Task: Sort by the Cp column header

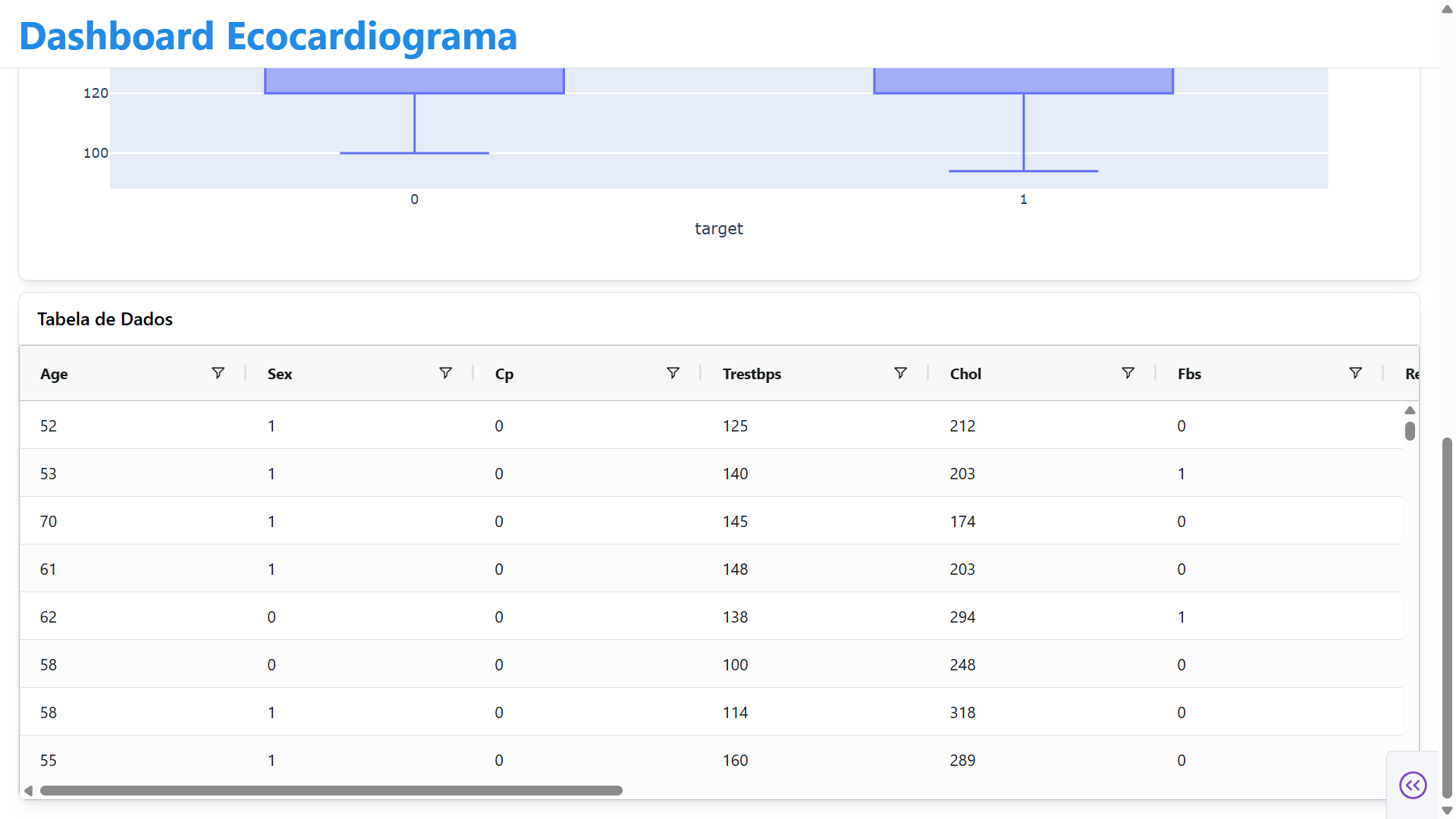Action: pyautogui.click(x=504, y=374)
